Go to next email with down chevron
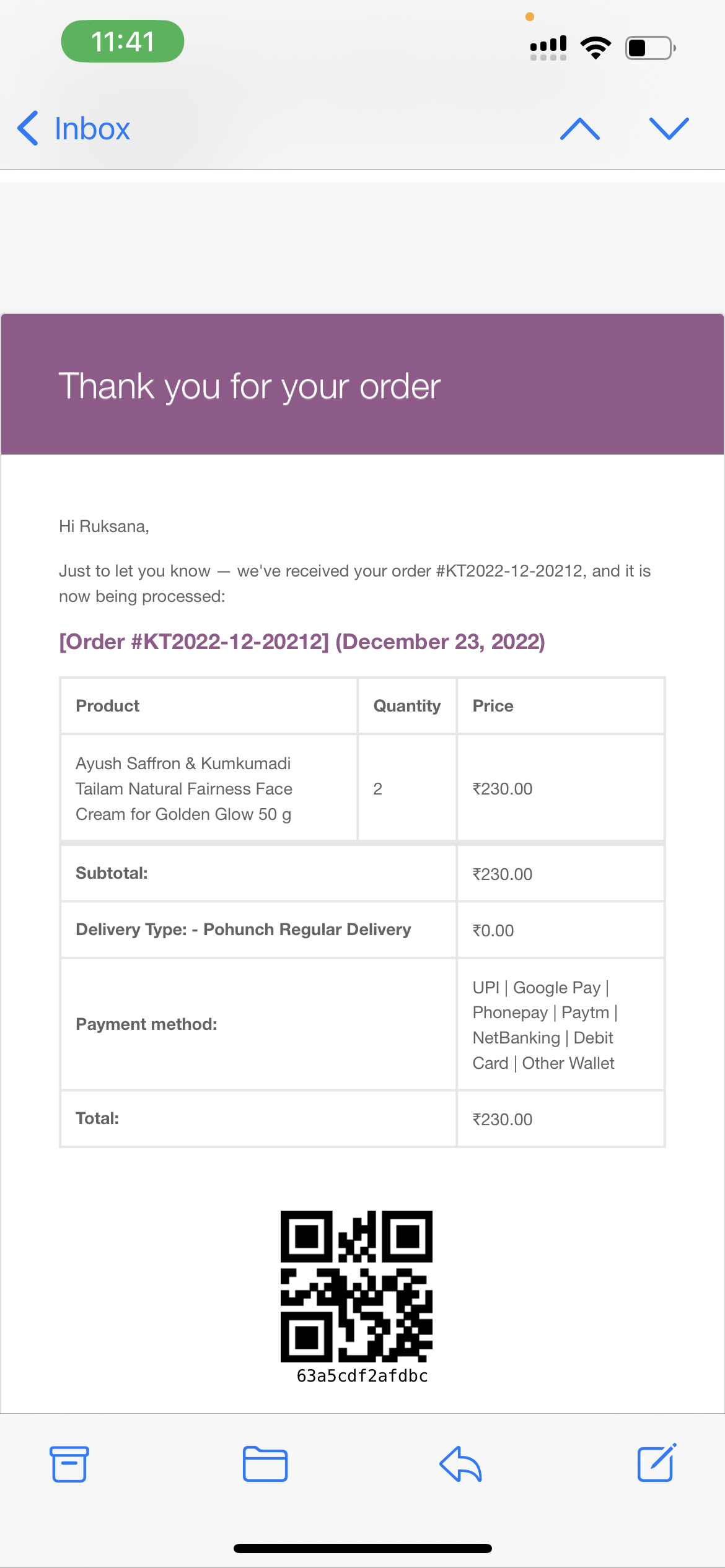Screen dimensions: 725x1568 (669, 128)
